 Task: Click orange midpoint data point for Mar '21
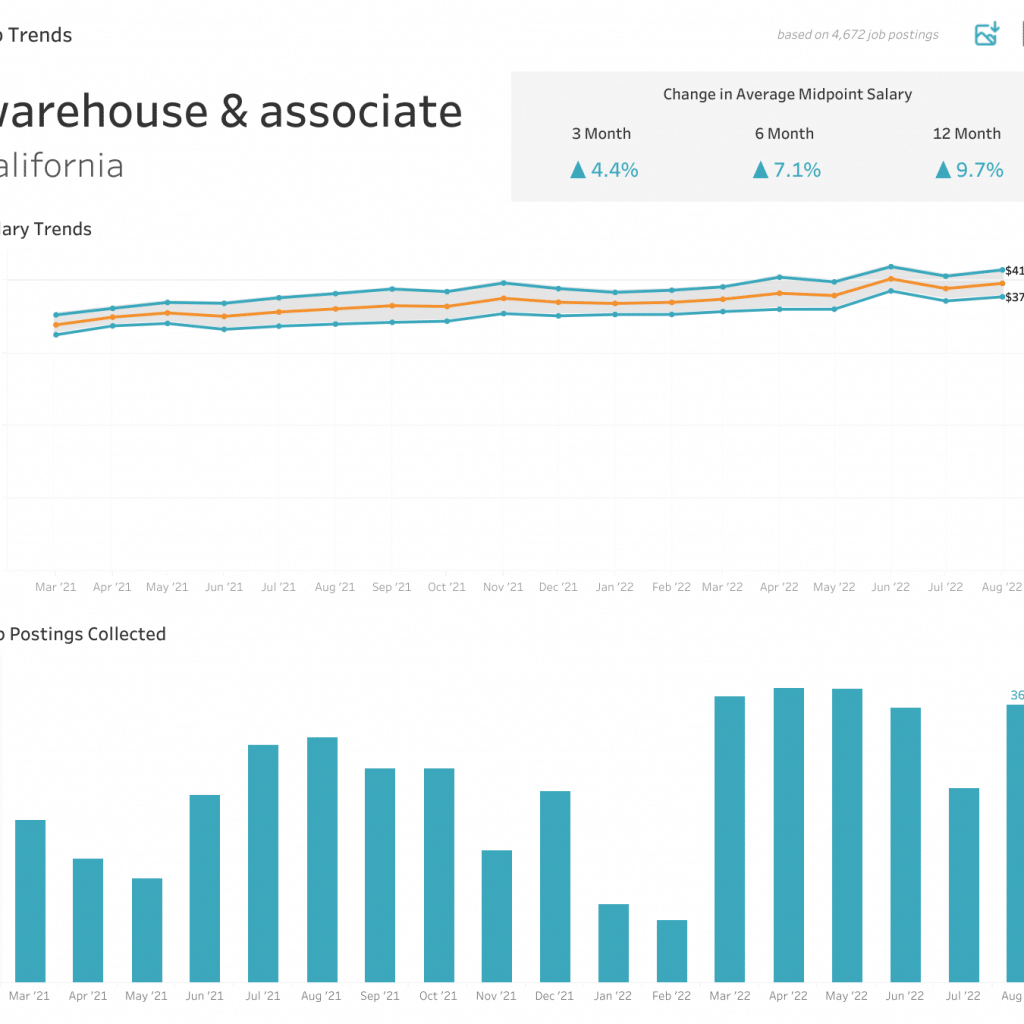pyautogui.click(x=56, y=325)
